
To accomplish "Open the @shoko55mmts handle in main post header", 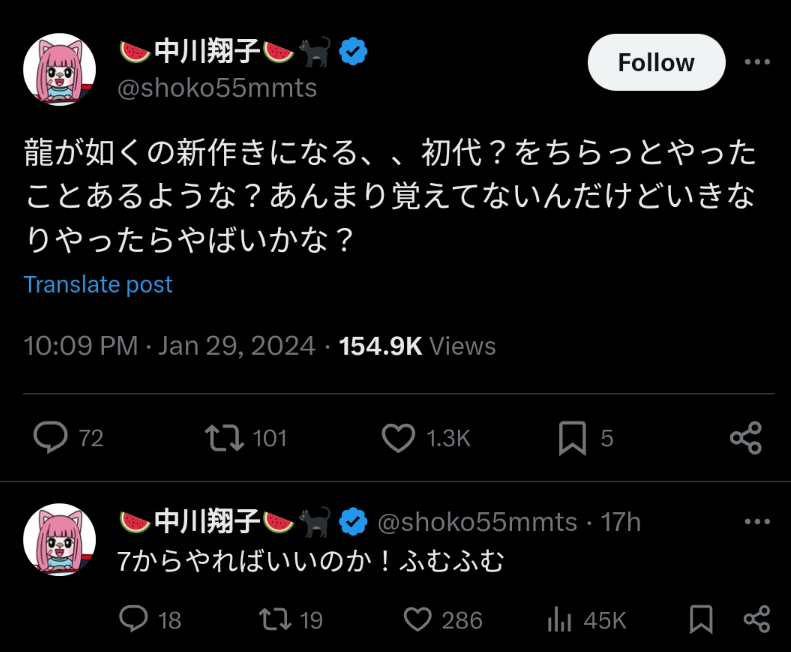I will [x=217, y=88].
